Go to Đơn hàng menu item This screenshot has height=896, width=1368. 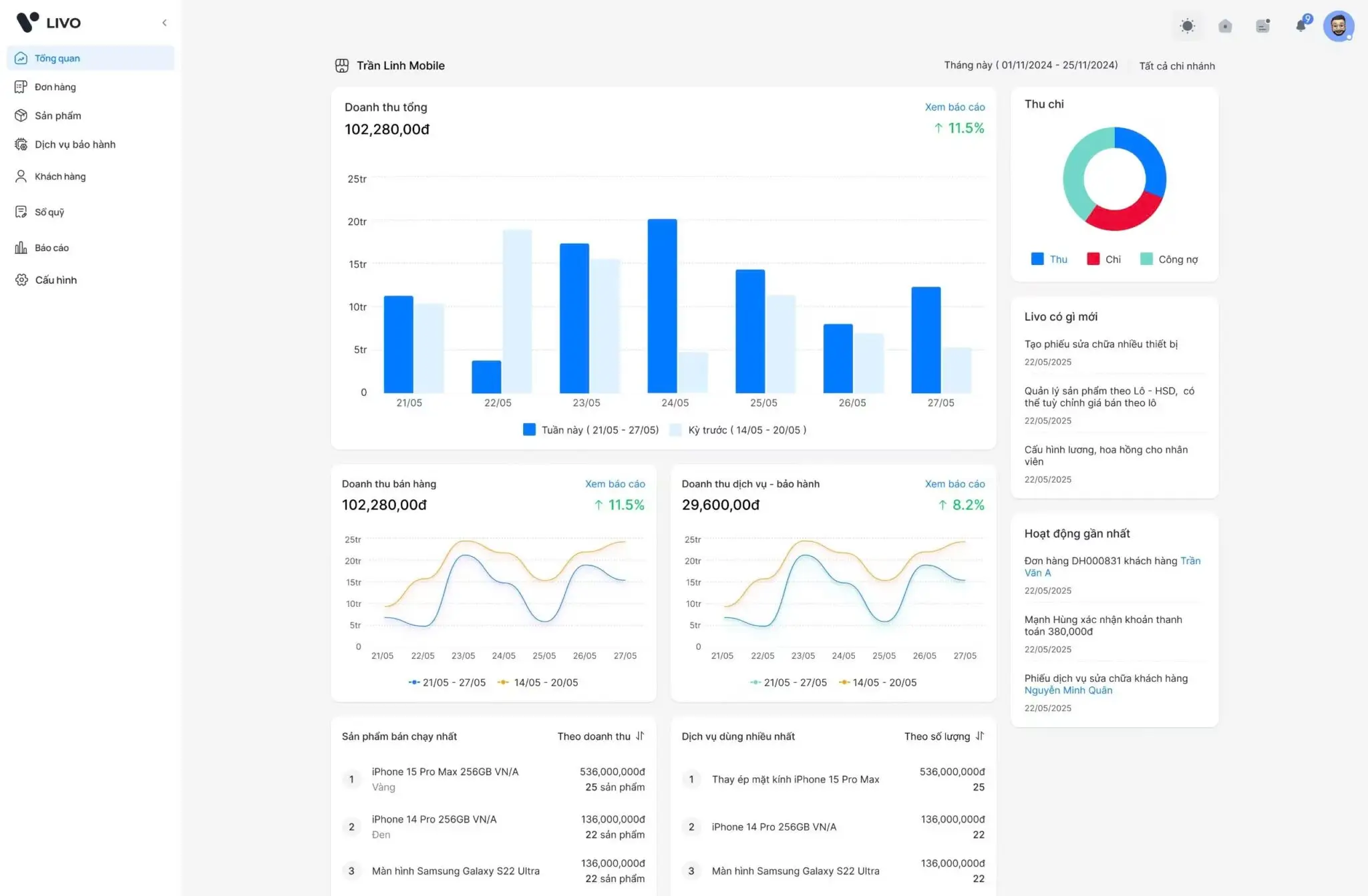point(55,87)
